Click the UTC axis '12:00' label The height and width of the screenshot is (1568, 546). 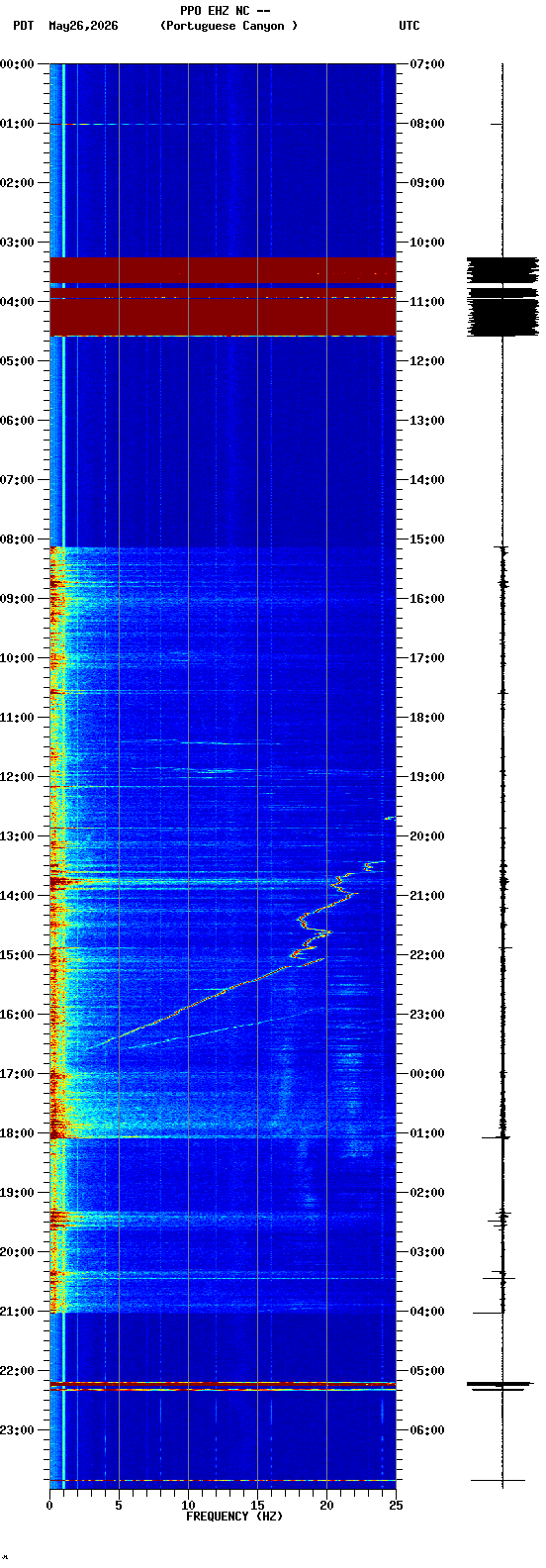pos(427,361)
